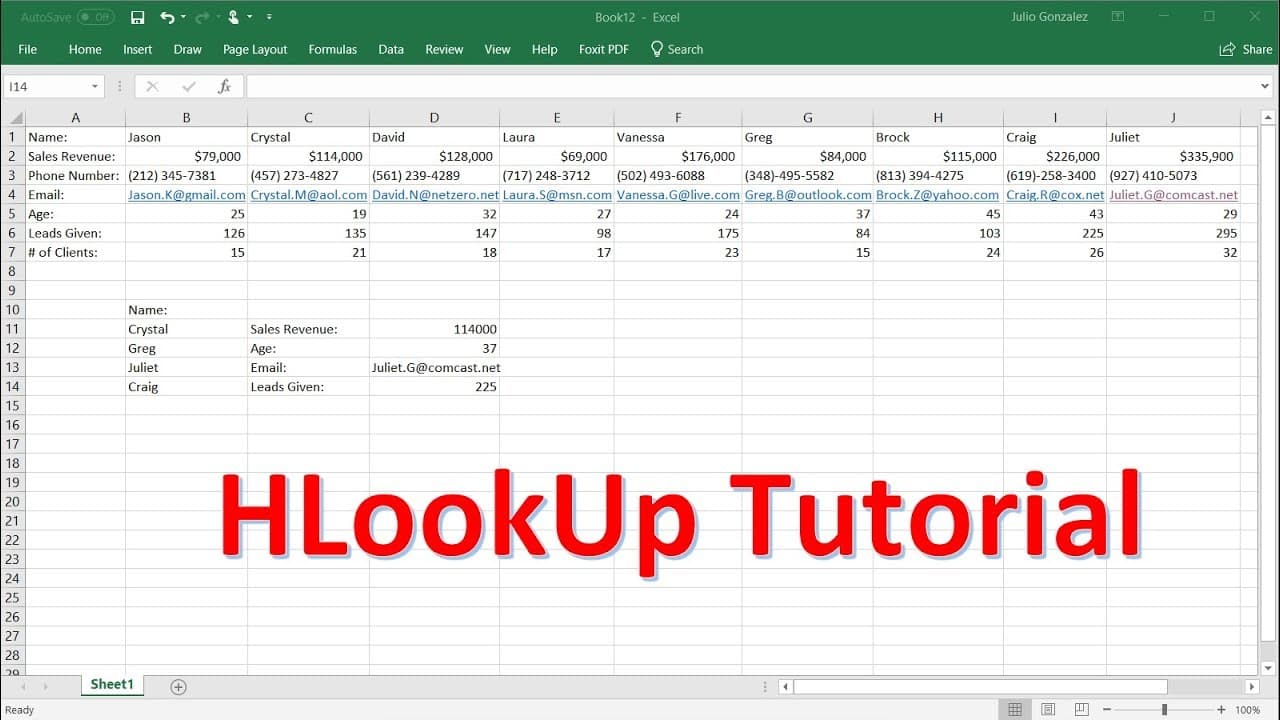Click the Share icon at the top right
The height and width of the screenshot is (720, 1280).
coord(1227,49)
